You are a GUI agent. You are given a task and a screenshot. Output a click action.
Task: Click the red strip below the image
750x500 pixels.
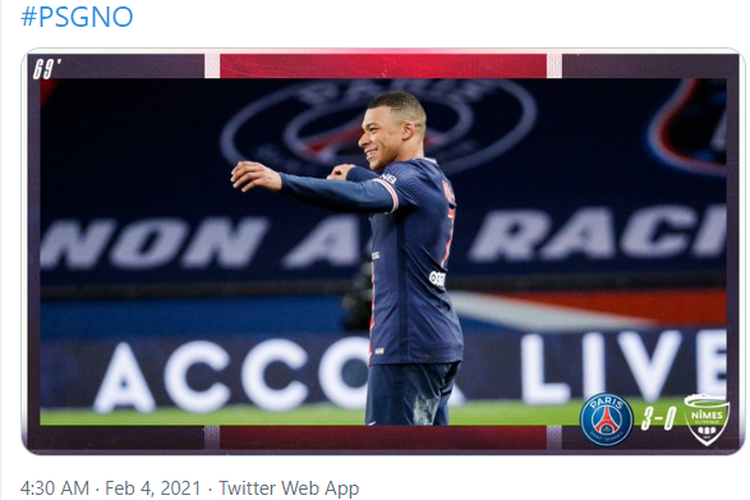[x=383, y=437]
